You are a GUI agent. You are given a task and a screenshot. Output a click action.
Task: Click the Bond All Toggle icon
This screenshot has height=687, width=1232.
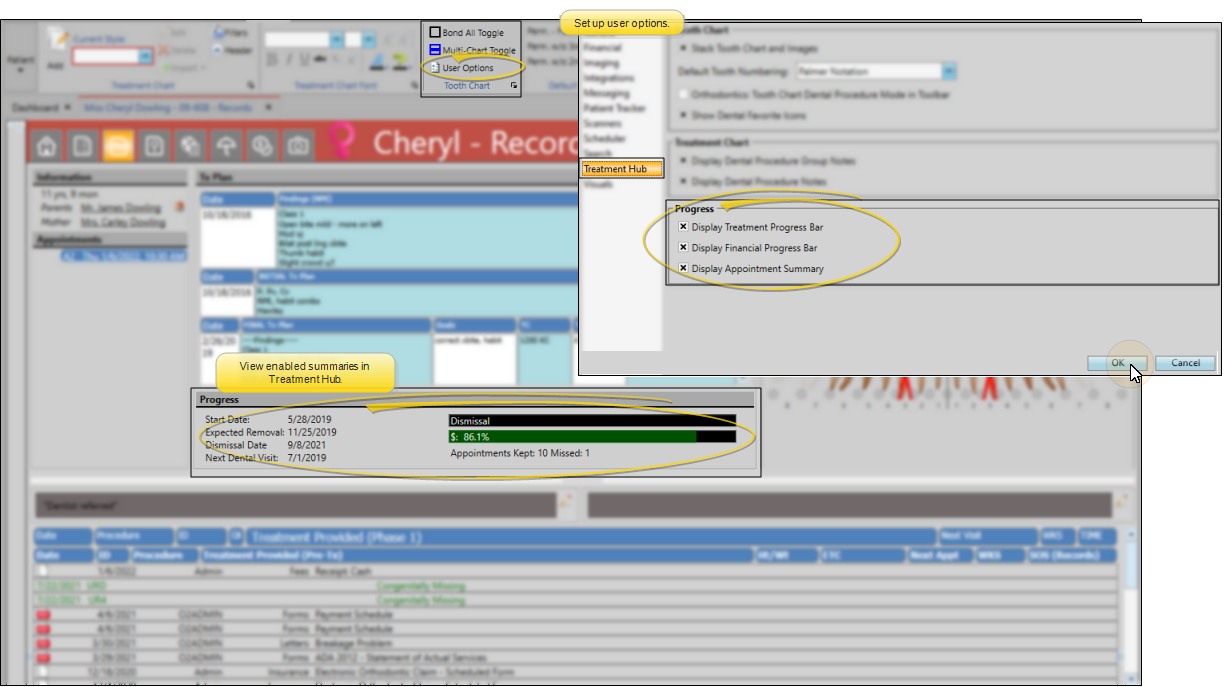click(435, 33)
